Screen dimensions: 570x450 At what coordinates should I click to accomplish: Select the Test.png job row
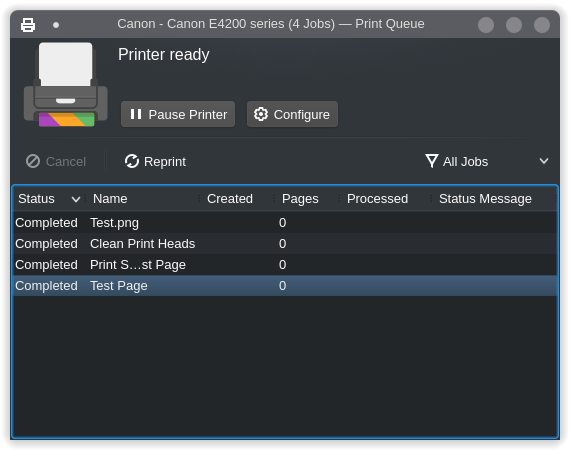pos(285,222)
